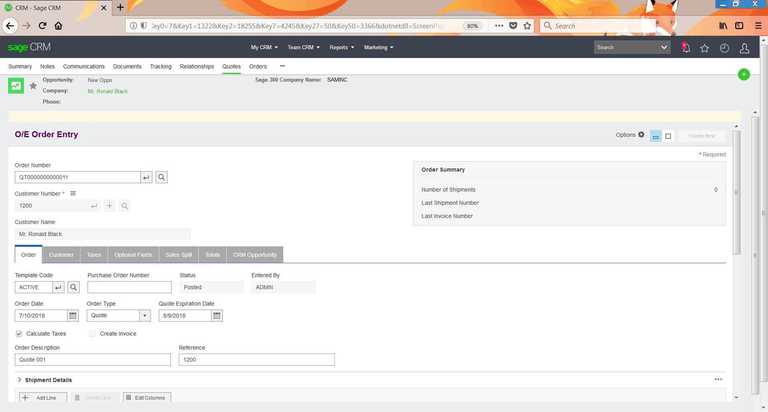Switch to the Orders tab

pos(258,66)
